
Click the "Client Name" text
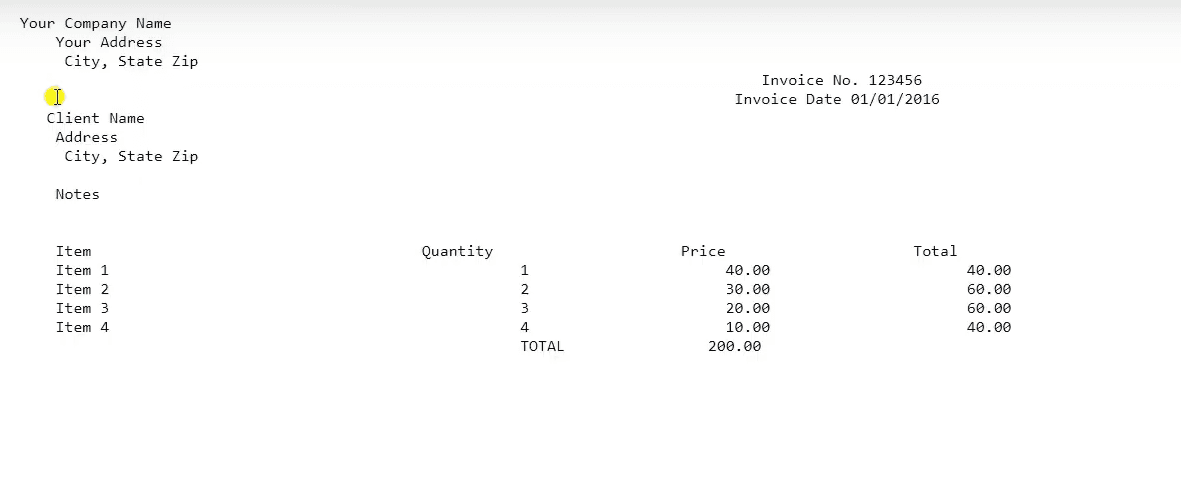(95, 118)
